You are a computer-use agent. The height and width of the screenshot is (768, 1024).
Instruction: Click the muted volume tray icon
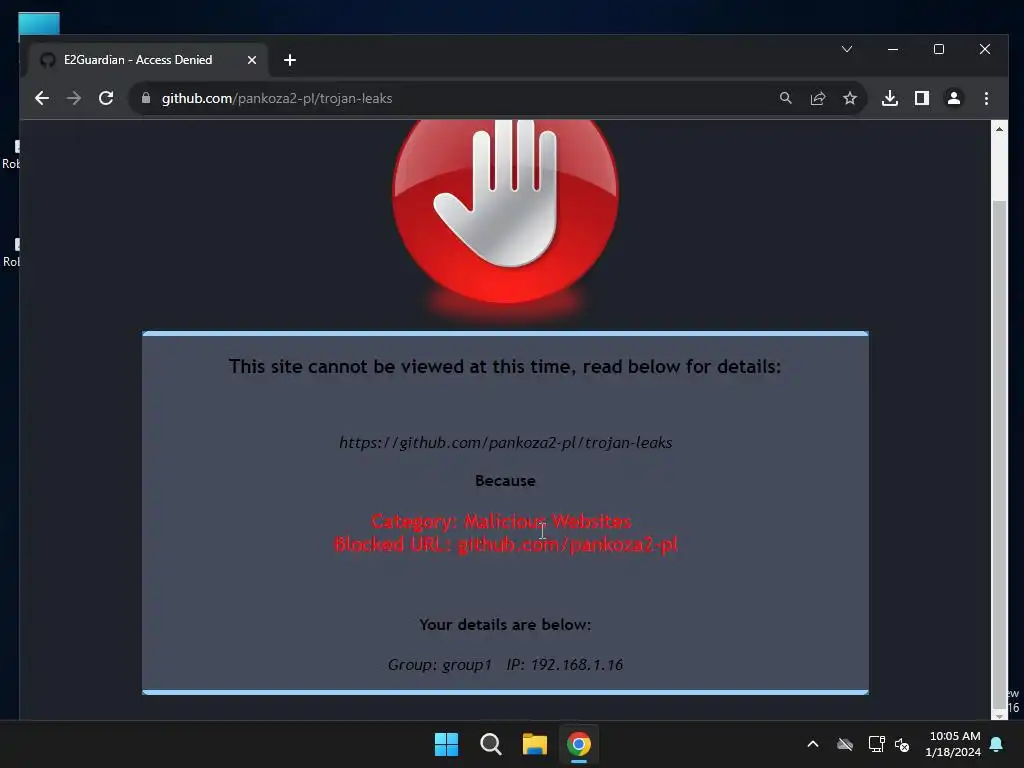pyautogui.click(x=902, y=744)
